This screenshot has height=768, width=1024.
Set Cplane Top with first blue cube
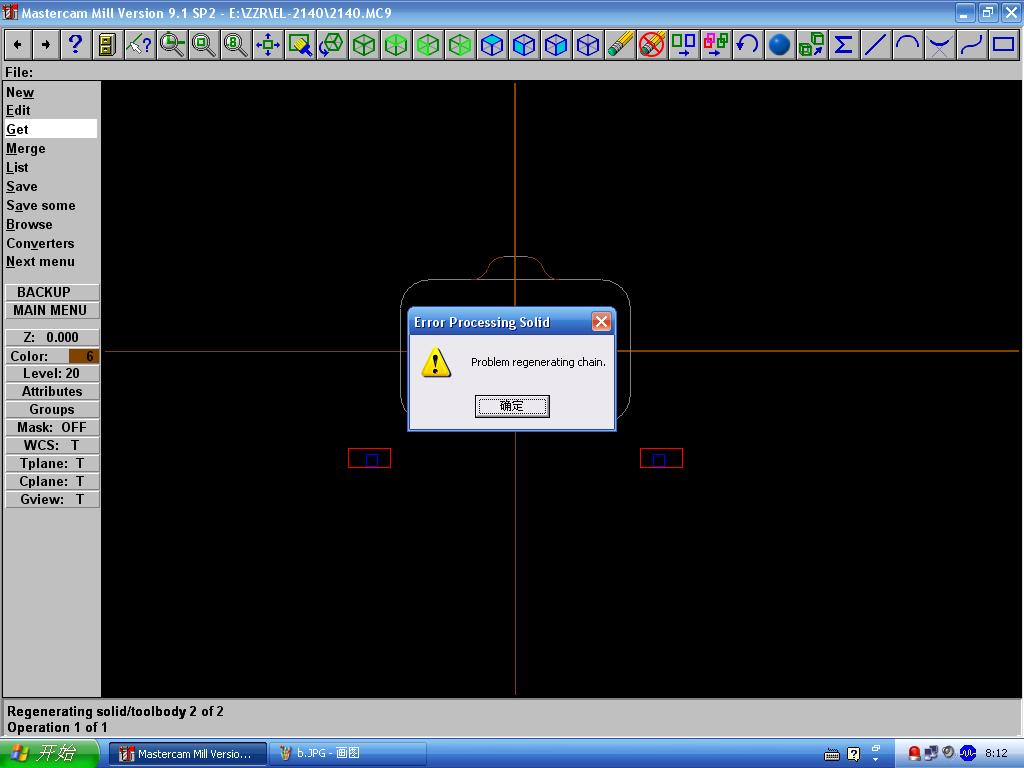[491, 45]
